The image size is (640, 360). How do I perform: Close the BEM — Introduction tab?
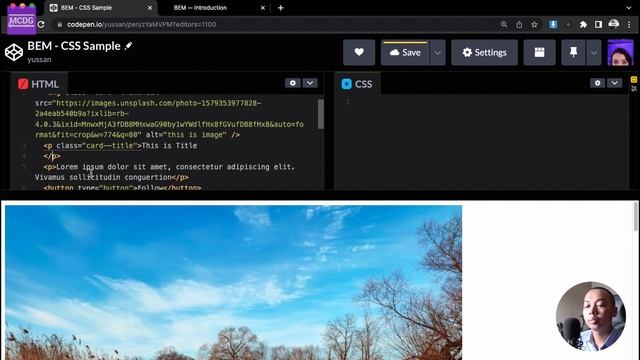click(263, 8)
